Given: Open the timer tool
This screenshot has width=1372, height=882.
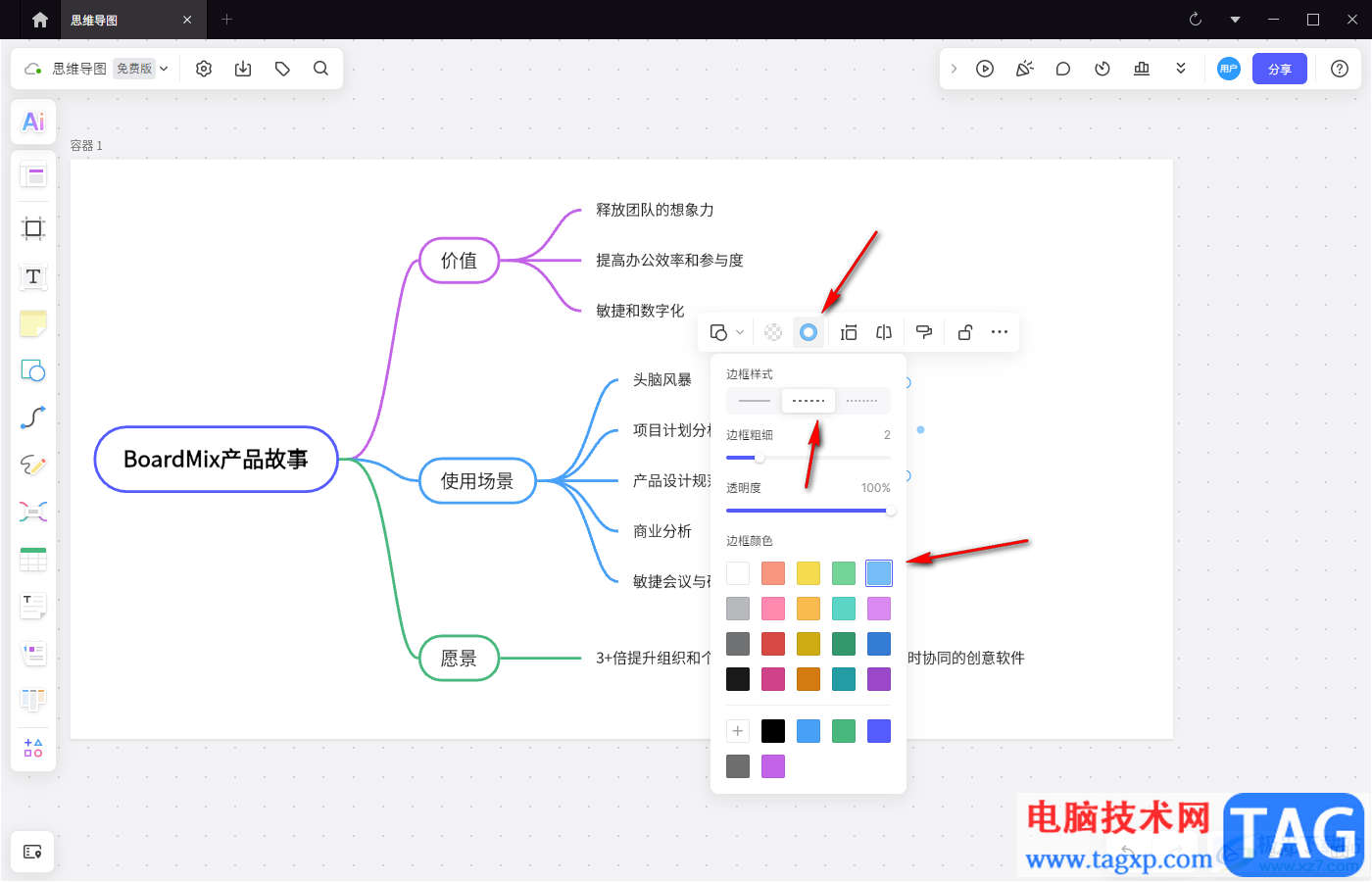Looking at the screenshot, I should (1102, 69).
